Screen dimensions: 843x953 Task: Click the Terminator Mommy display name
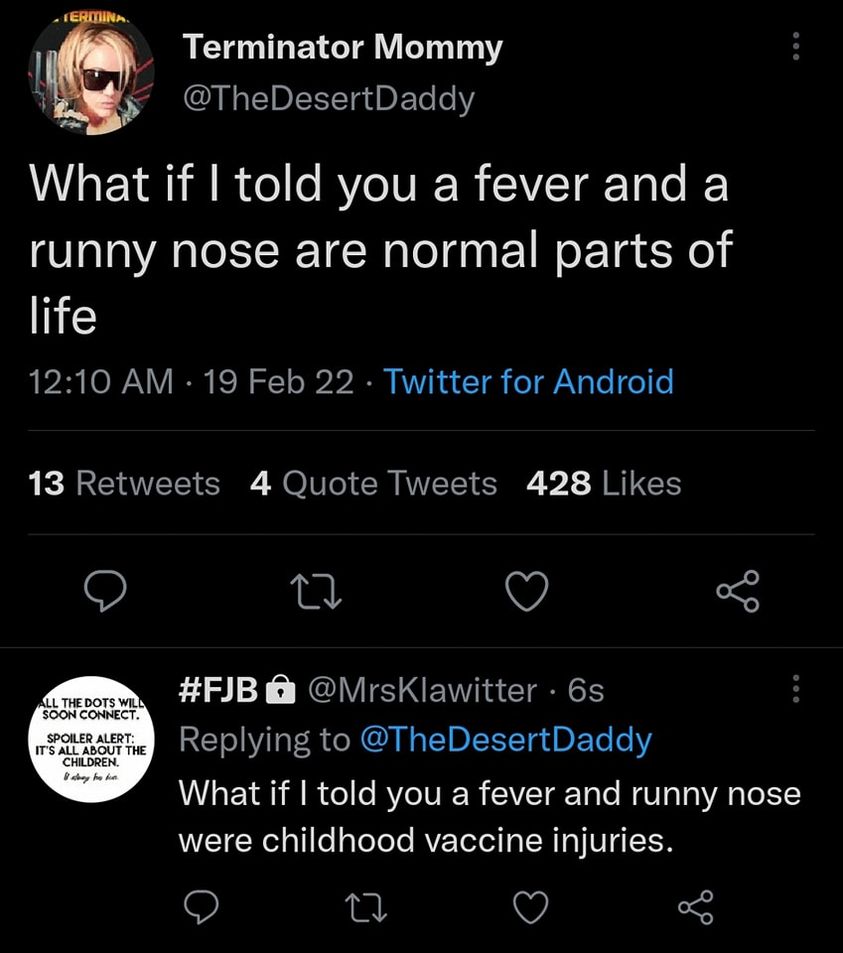tap(344, 47)
